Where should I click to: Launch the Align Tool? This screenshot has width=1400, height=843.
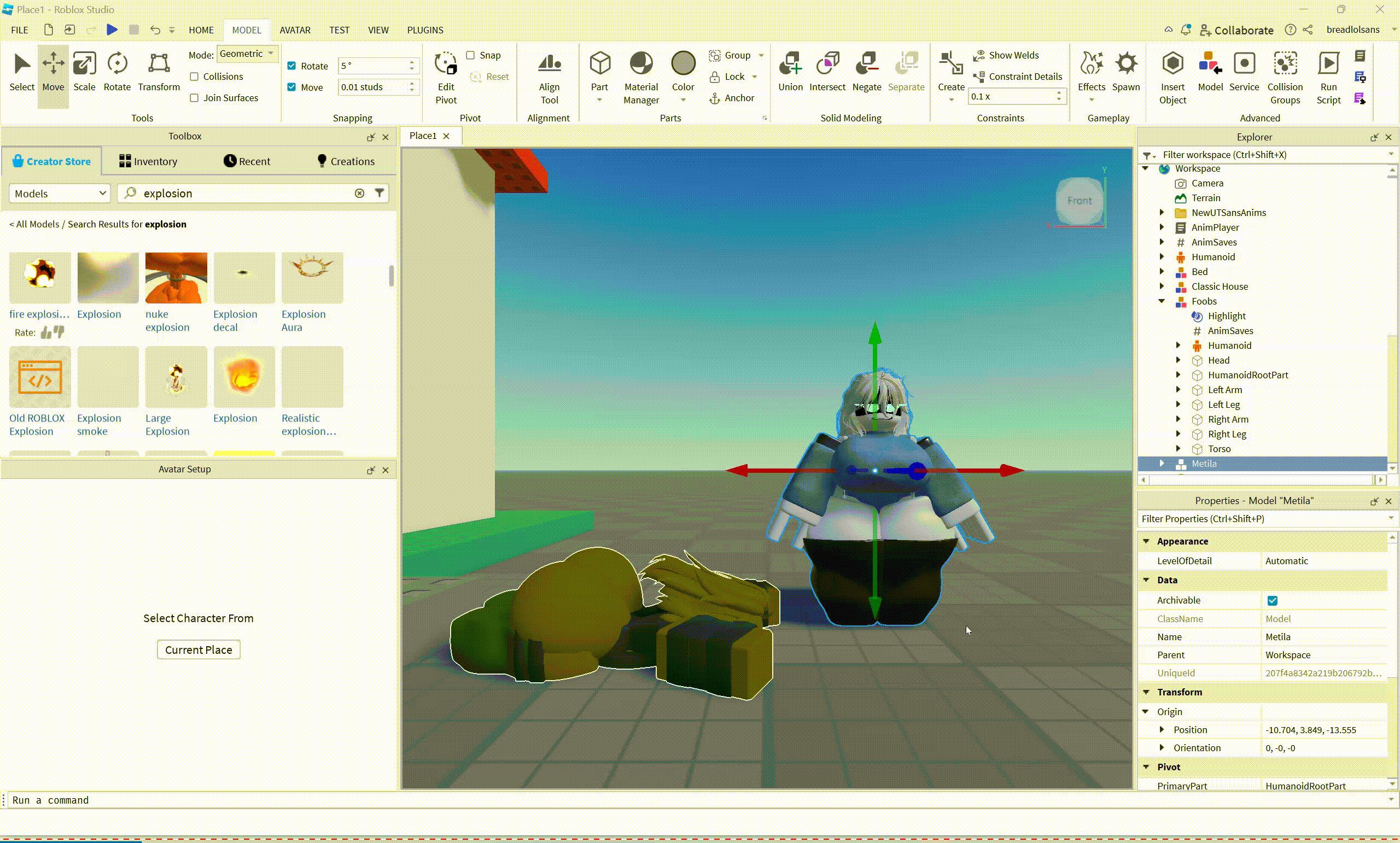(x=549, y=78)
